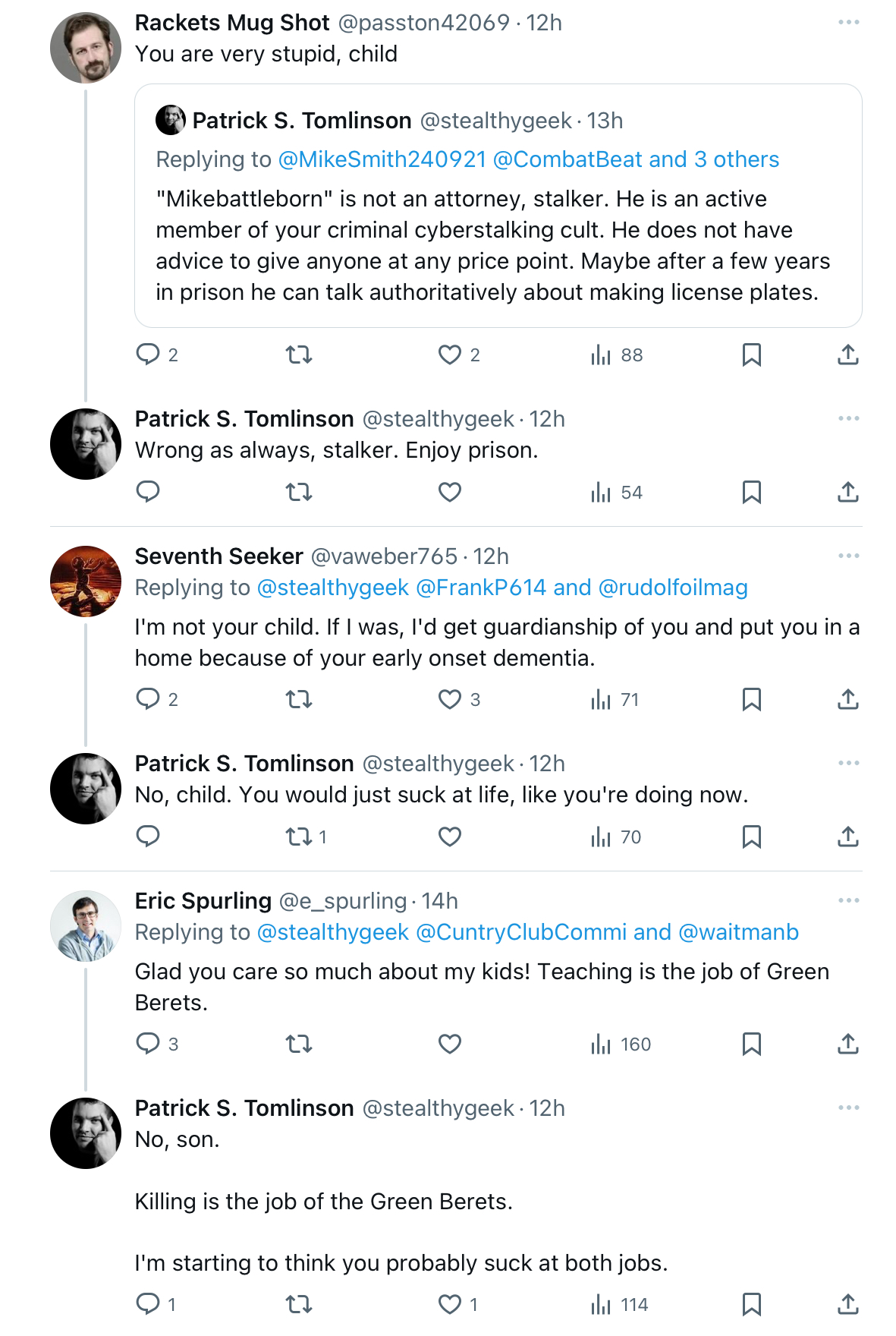The image size is (896, 1336).
Task: Visit @rudolfoilmag profile link
Action: (673, 588)
